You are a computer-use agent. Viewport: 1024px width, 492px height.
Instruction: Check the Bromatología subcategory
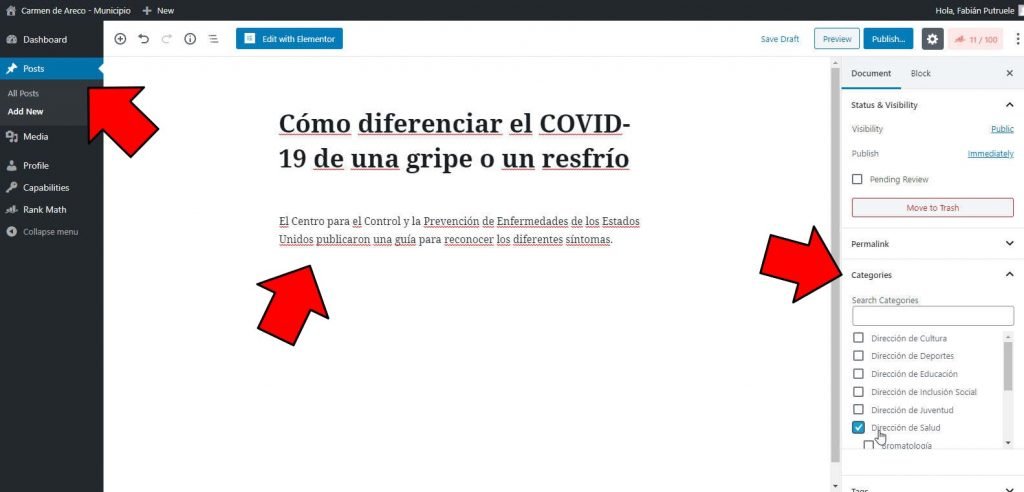coord(869,445)
